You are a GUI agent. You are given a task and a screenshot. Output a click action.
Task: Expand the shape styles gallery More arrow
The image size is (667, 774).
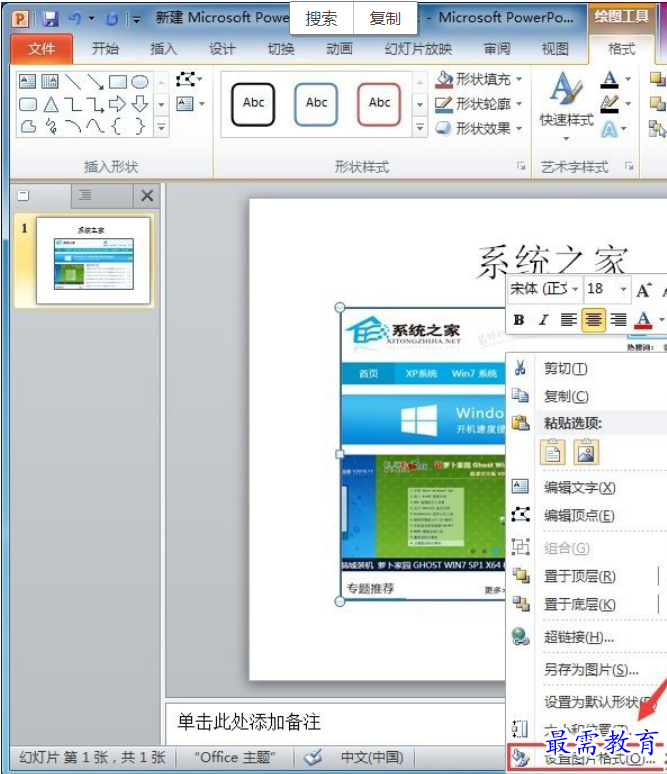tap(420, 128)
